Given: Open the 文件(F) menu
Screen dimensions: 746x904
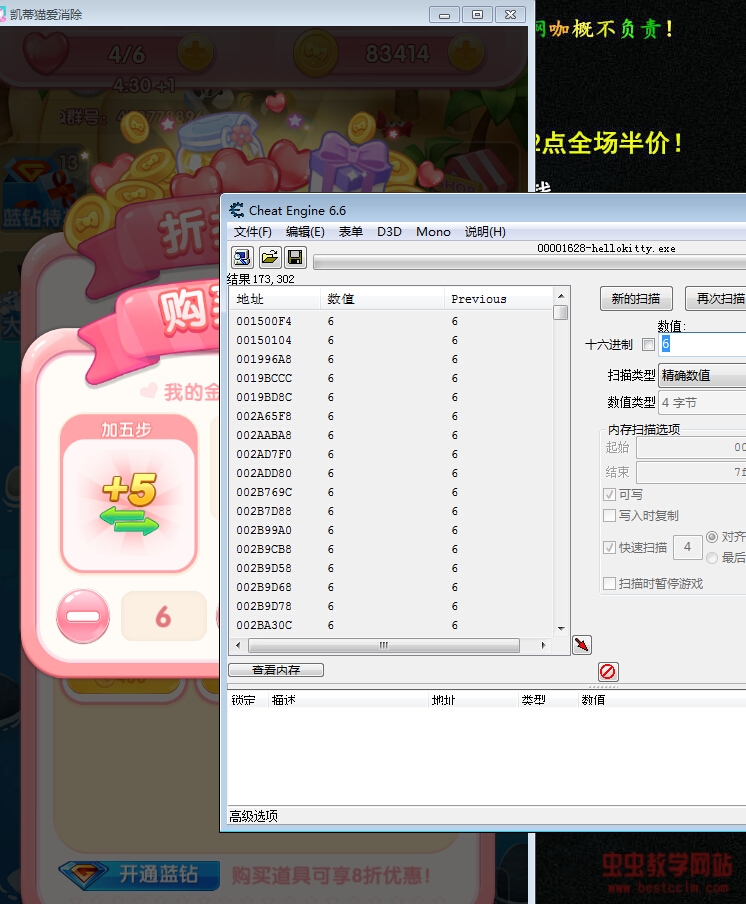Looking at the screenshot, I should pyautogui.click(x=253, y=232).
